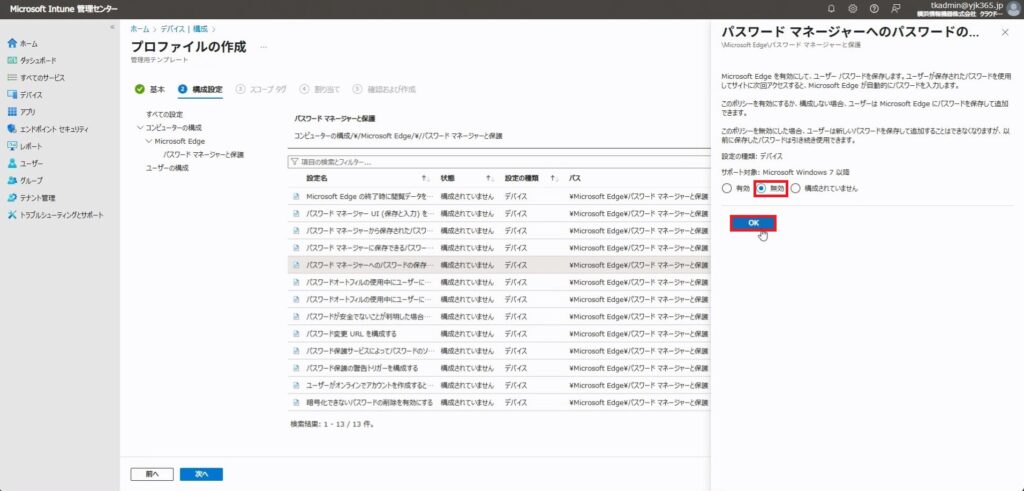Open ホーム in the left sidebar
Screen dimensions: 1024x491
point(23,44)
